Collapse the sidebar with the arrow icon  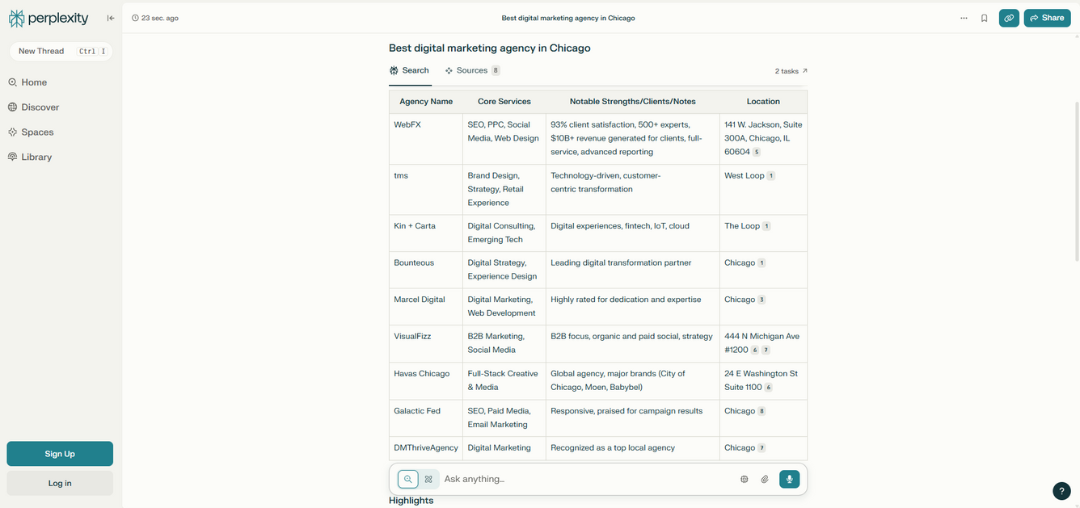click(110, 18)
